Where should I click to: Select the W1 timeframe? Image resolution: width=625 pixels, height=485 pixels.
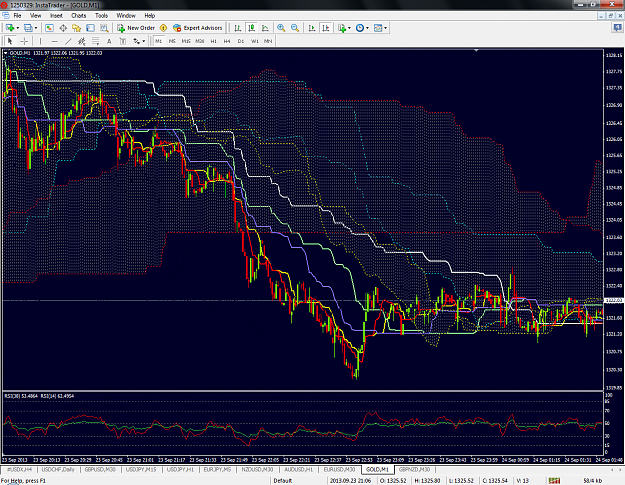click(255, 41)
